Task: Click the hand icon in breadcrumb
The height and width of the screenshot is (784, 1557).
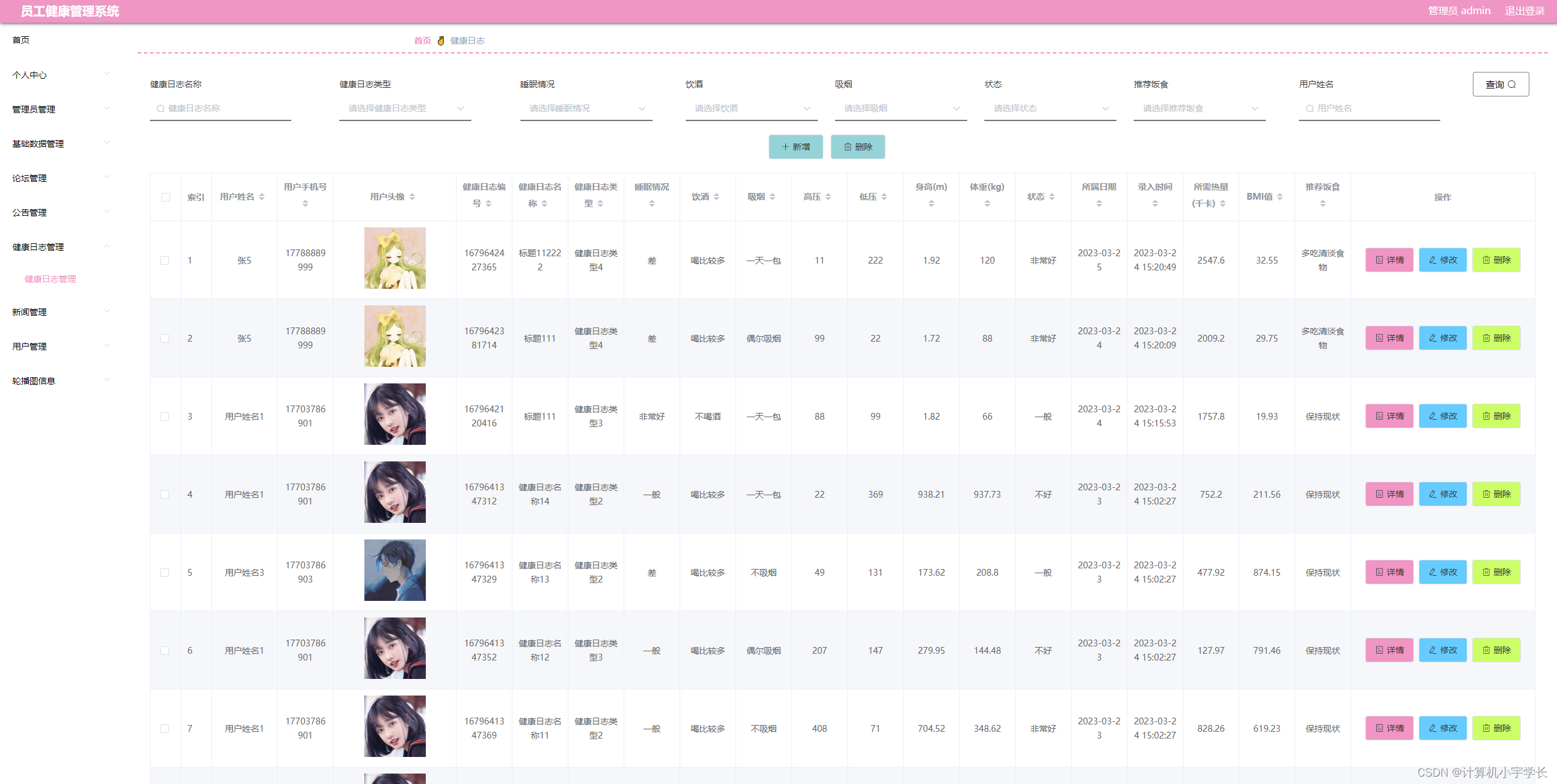Action: [441, 41]
